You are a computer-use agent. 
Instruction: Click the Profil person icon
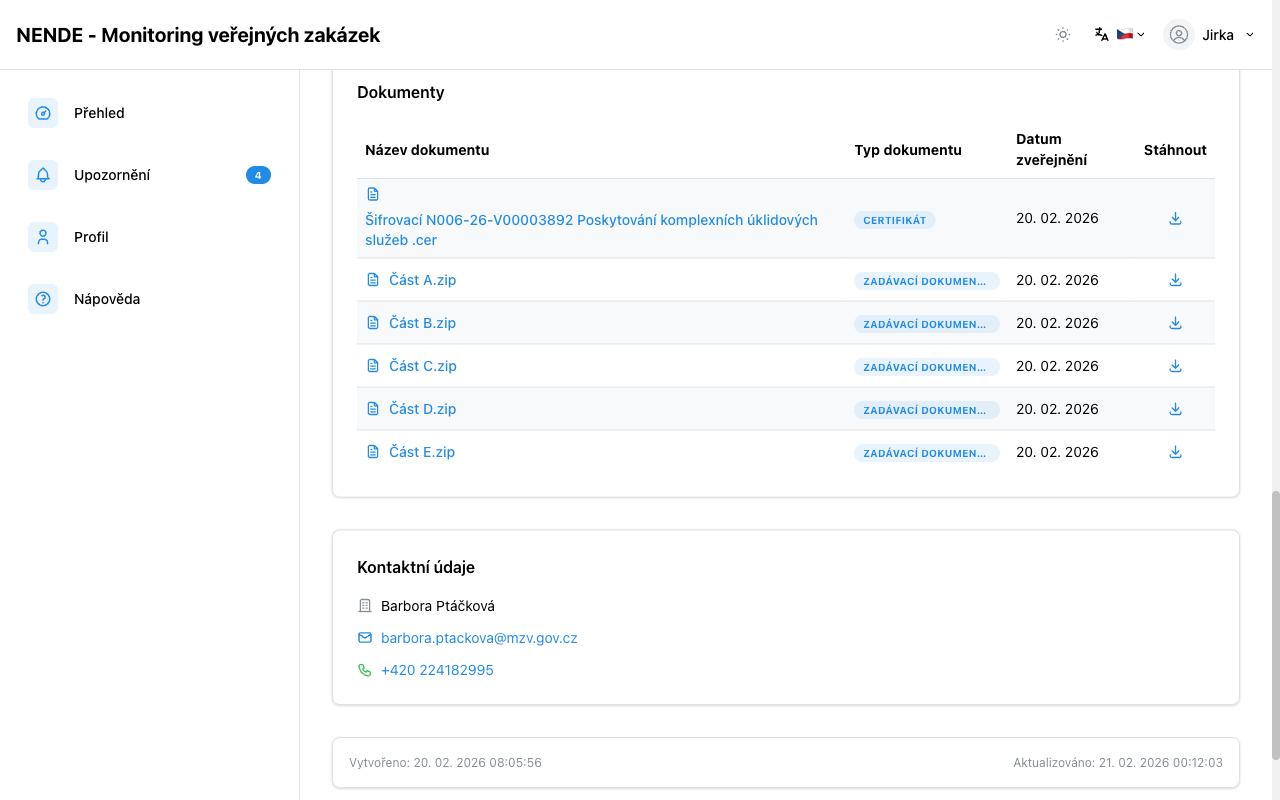[43, 237]
